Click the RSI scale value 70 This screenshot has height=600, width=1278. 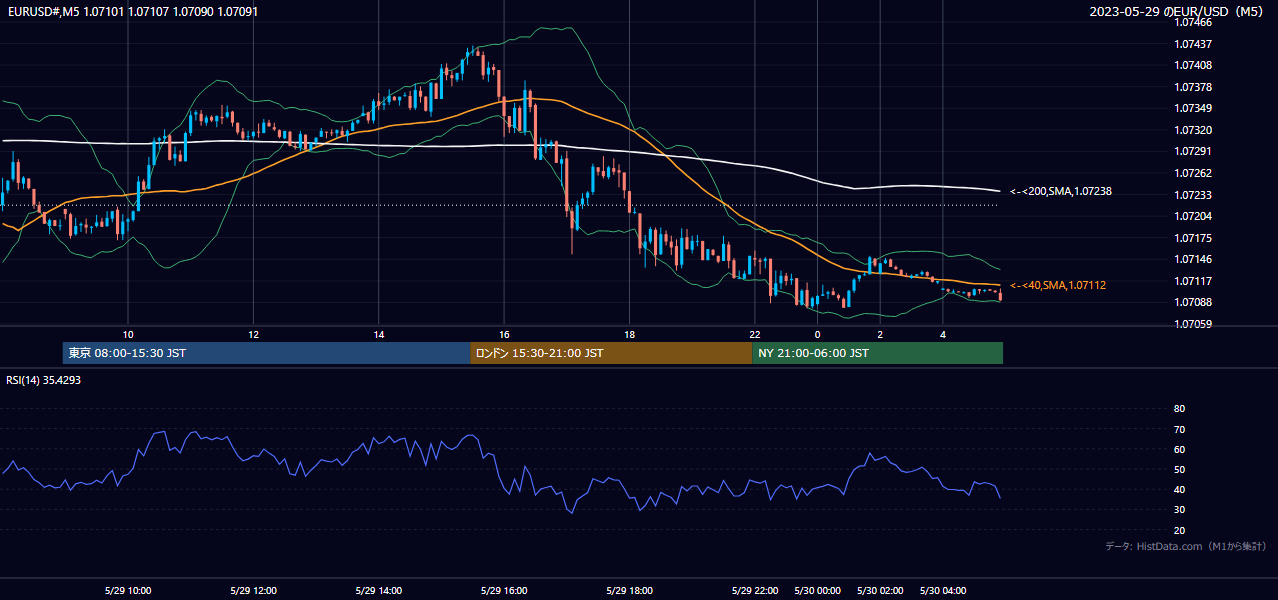[x=1179, y=429]
